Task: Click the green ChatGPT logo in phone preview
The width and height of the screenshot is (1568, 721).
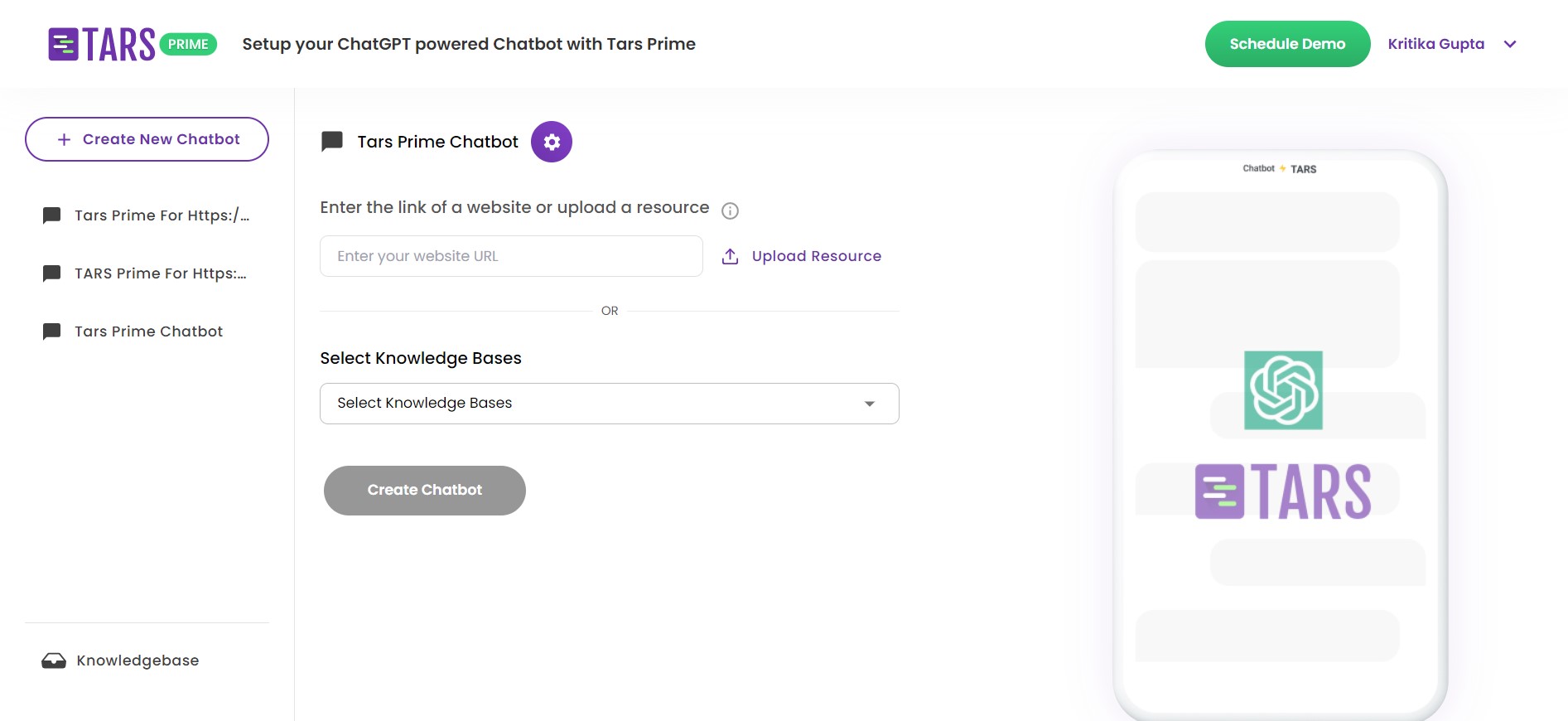Action: 1282,391
